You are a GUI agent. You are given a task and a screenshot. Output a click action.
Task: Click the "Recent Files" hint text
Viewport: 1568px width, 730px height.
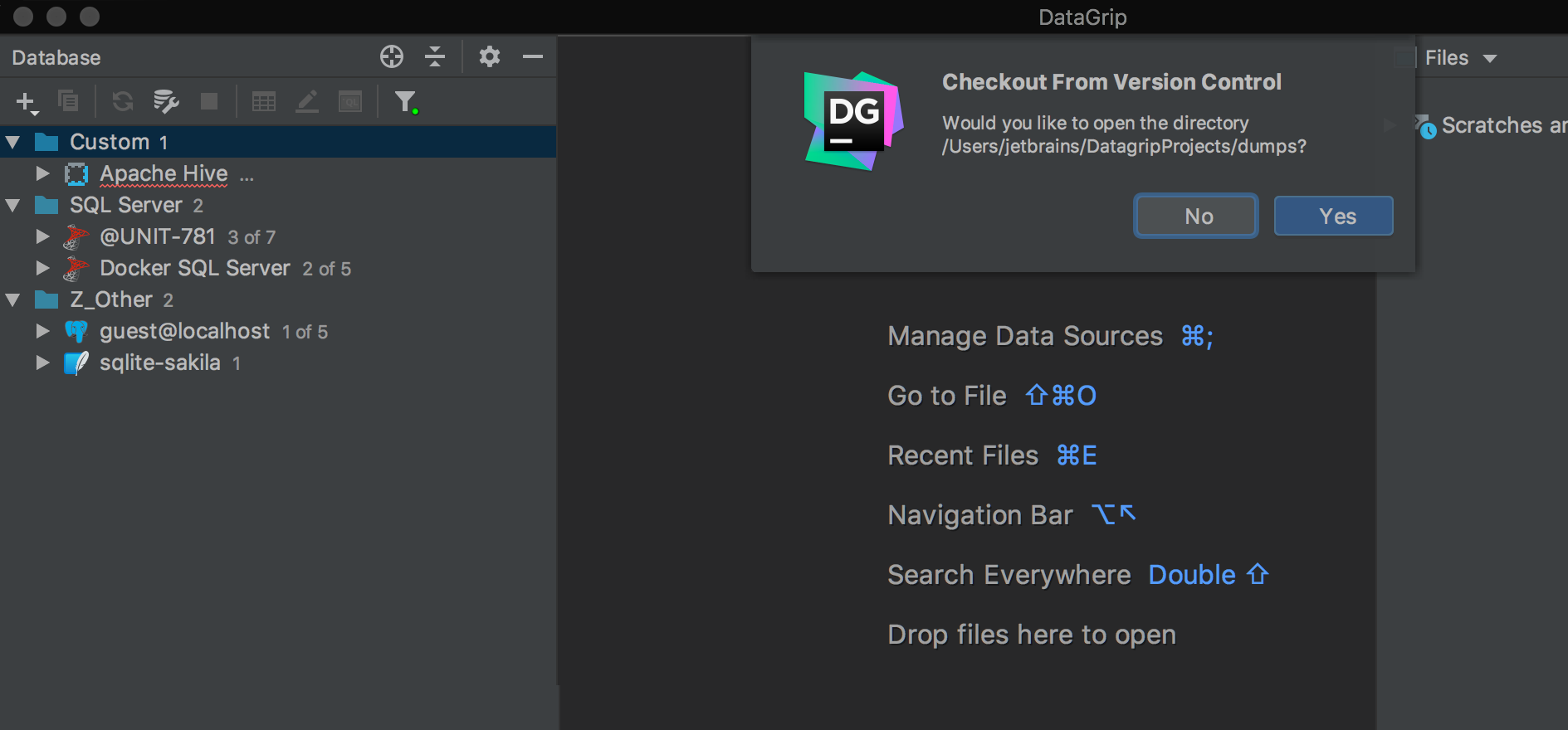963,455
